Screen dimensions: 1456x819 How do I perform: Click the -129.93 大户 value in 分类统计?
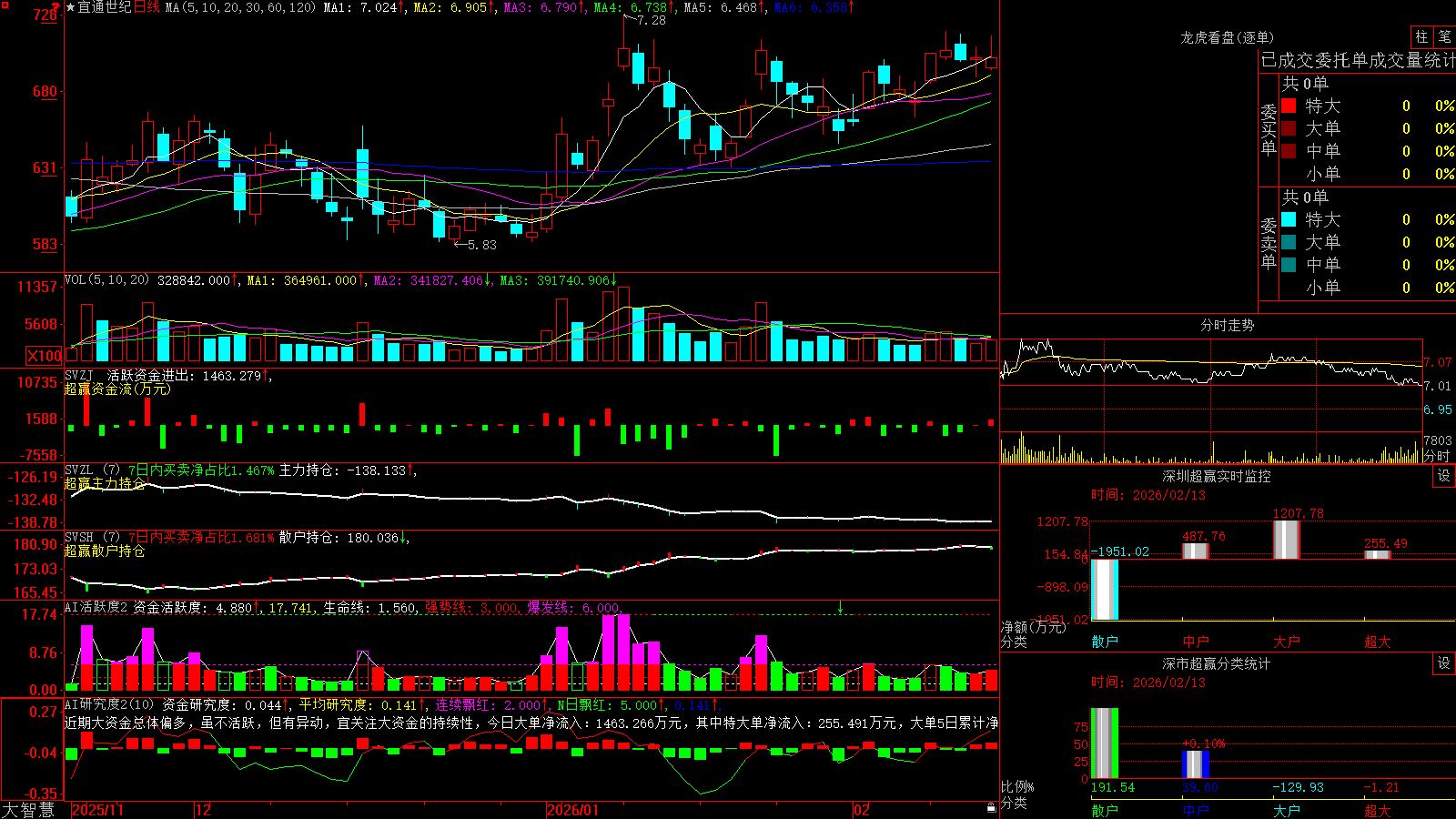(x=1298, y=787)
